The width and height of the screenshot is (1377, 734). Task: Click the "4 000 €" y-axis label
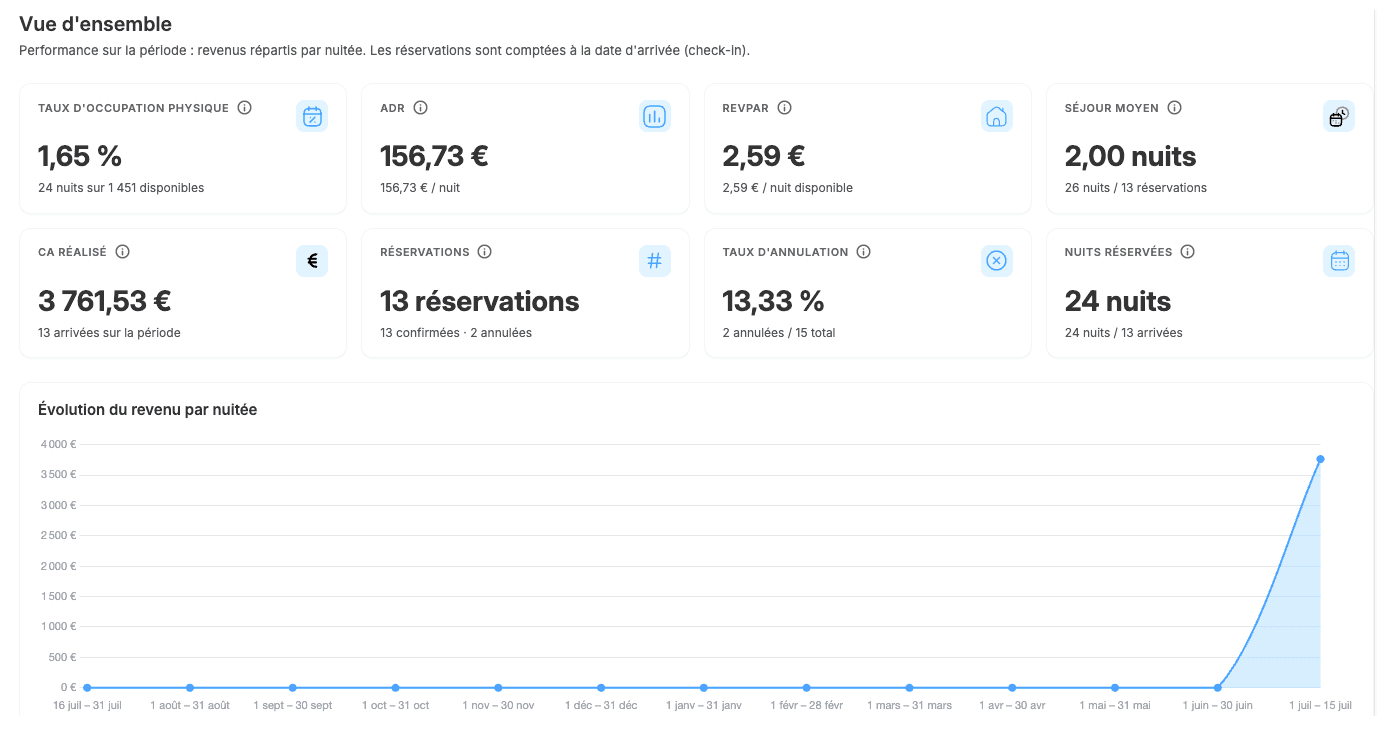[x=58, y=444]
